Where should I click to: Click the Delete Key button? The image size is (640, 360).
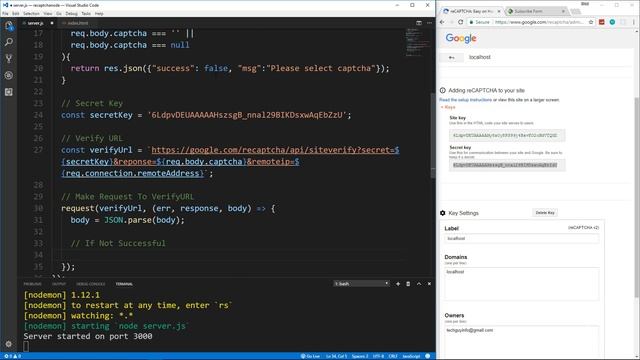[x=545, y=213]
